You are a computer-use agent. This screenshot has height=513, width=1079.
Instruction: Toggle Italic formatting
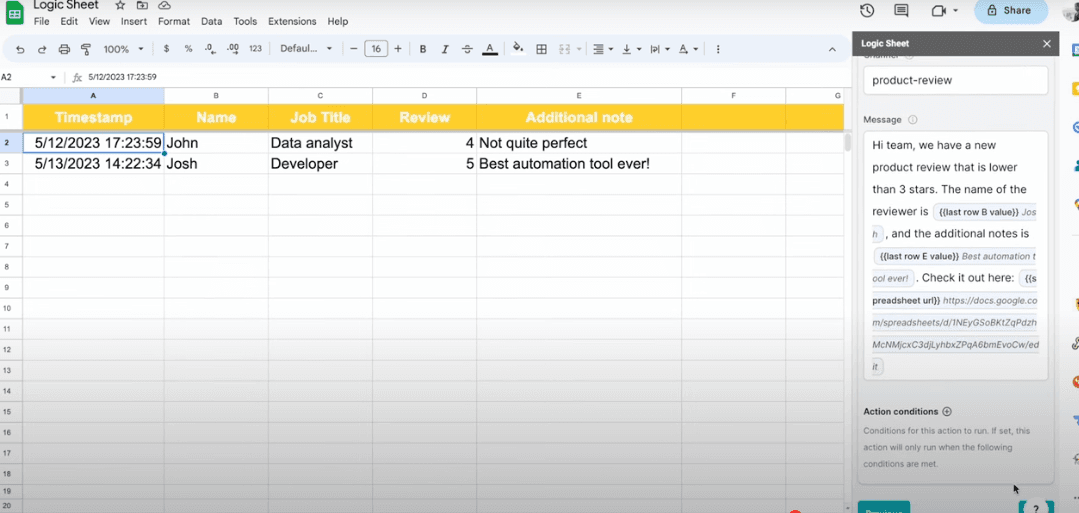point(445,49)
